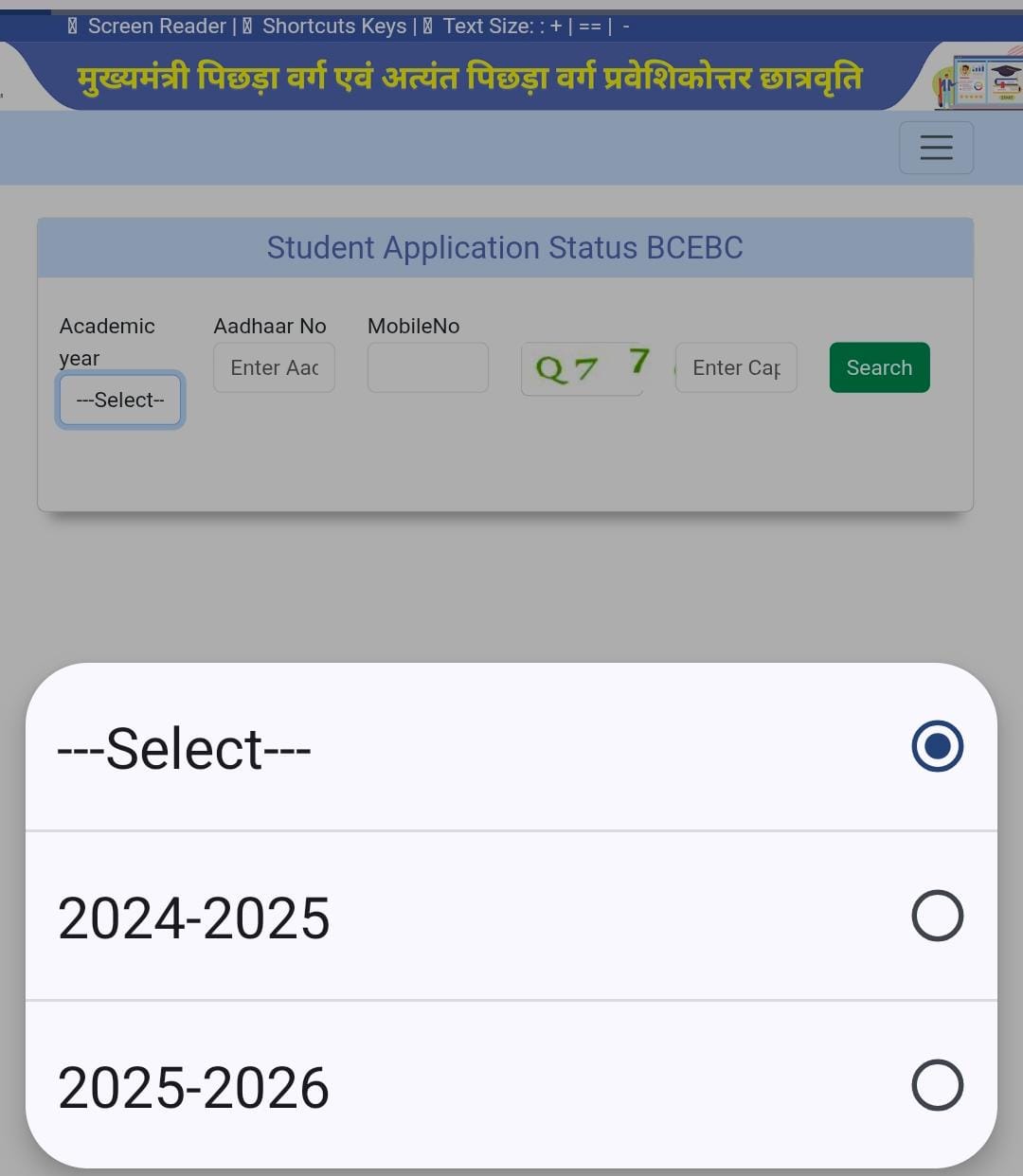Focus the MobileNo text field

click(x=427, y=367)
